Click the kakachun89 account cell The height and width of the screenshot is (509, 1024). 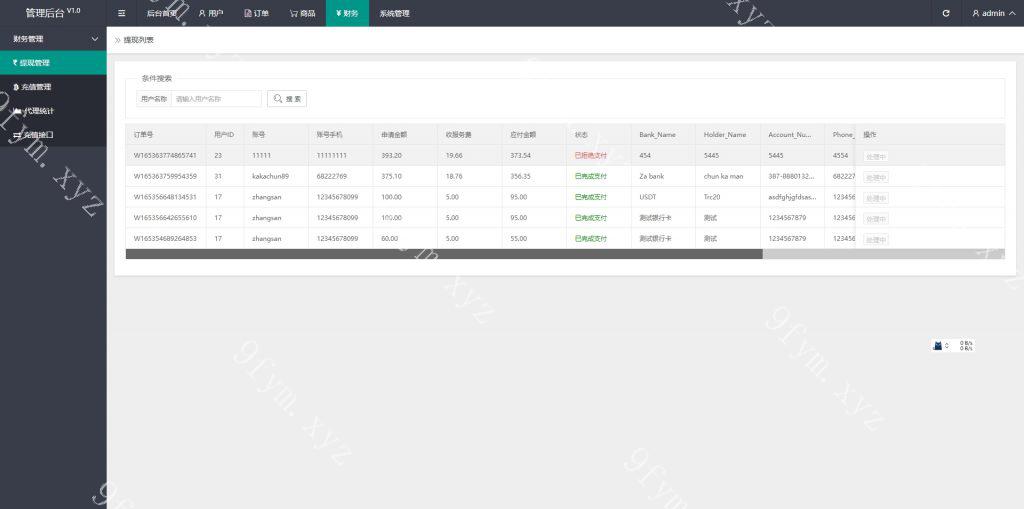[270, 176]
